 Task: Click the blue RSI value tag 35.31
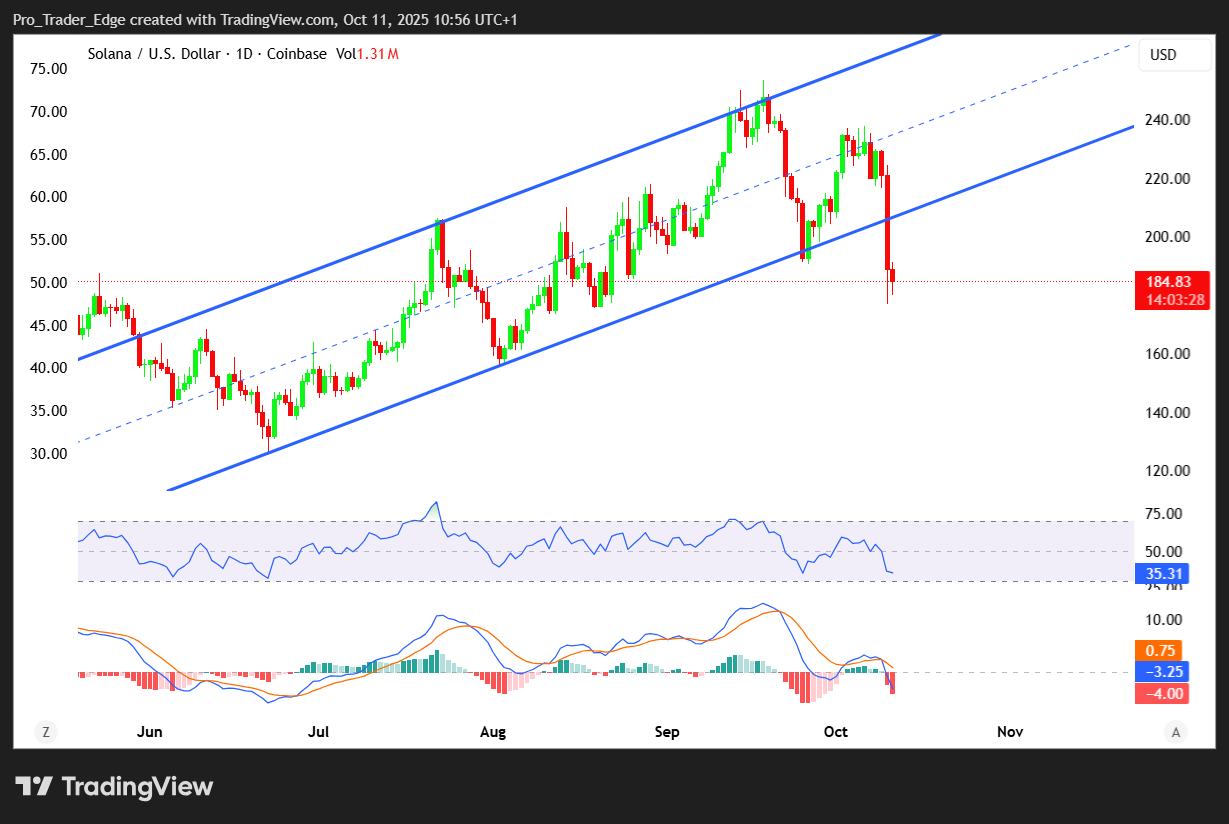click(x=1161, y=574)
